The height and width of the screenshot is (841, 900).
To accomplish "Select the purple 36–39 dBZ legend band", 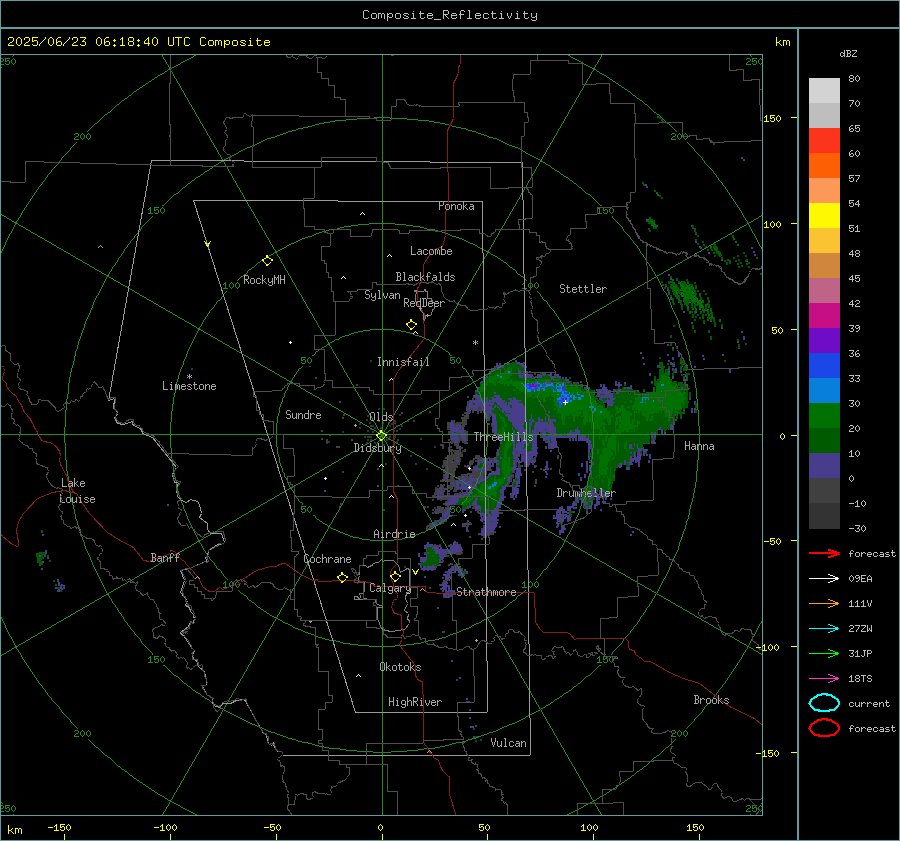I will (x=824, y=340).
